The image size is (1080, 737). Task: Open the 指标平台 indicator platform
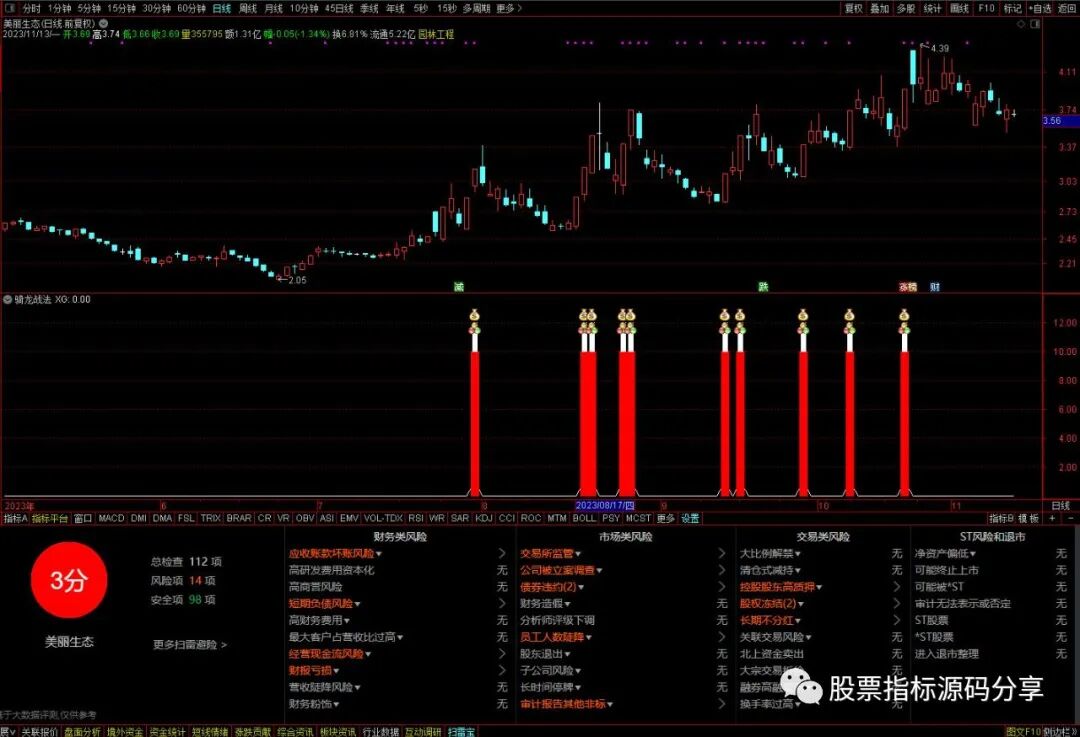(x=50, y=518)
